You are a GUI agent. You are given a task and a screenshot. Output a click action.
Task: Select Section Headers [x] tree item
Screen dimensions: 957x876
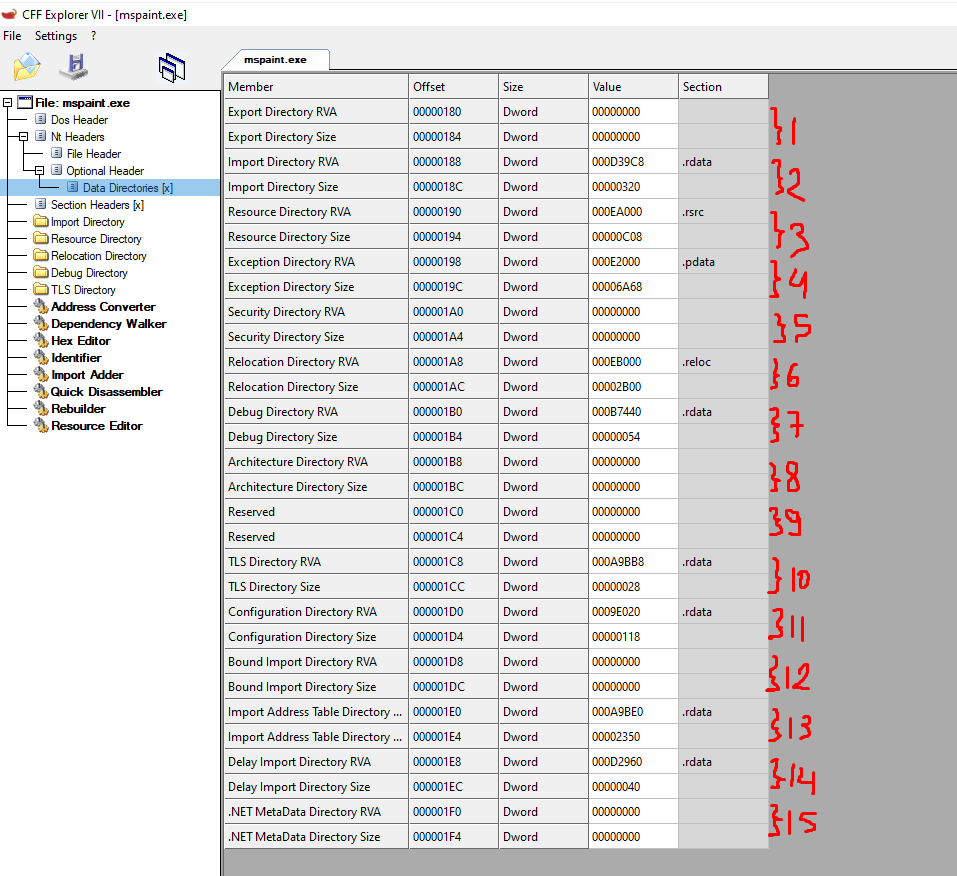(x=97, y=205)
